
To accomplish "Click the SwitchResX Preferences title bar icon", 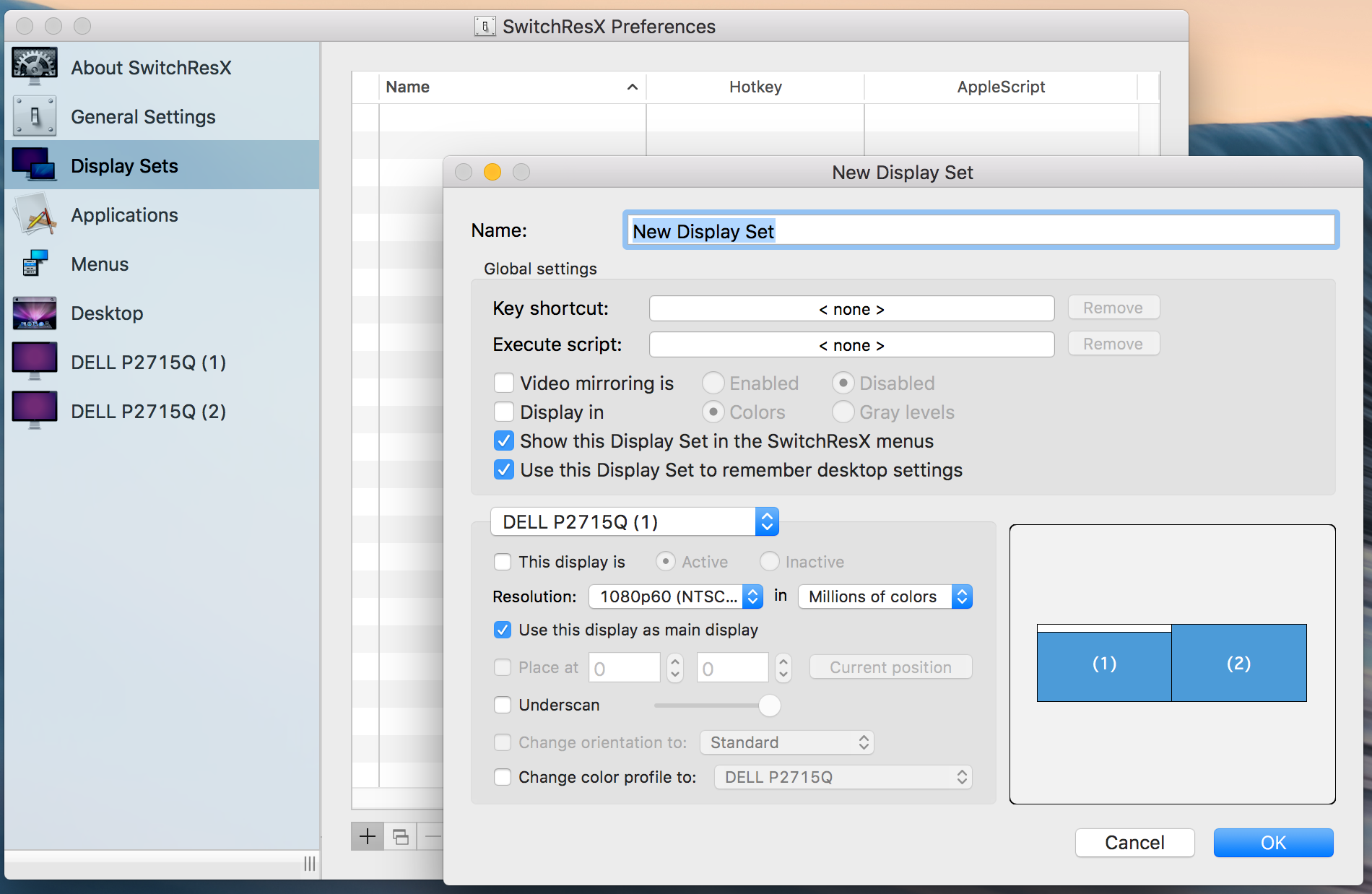I will click(x=485, y=27).
